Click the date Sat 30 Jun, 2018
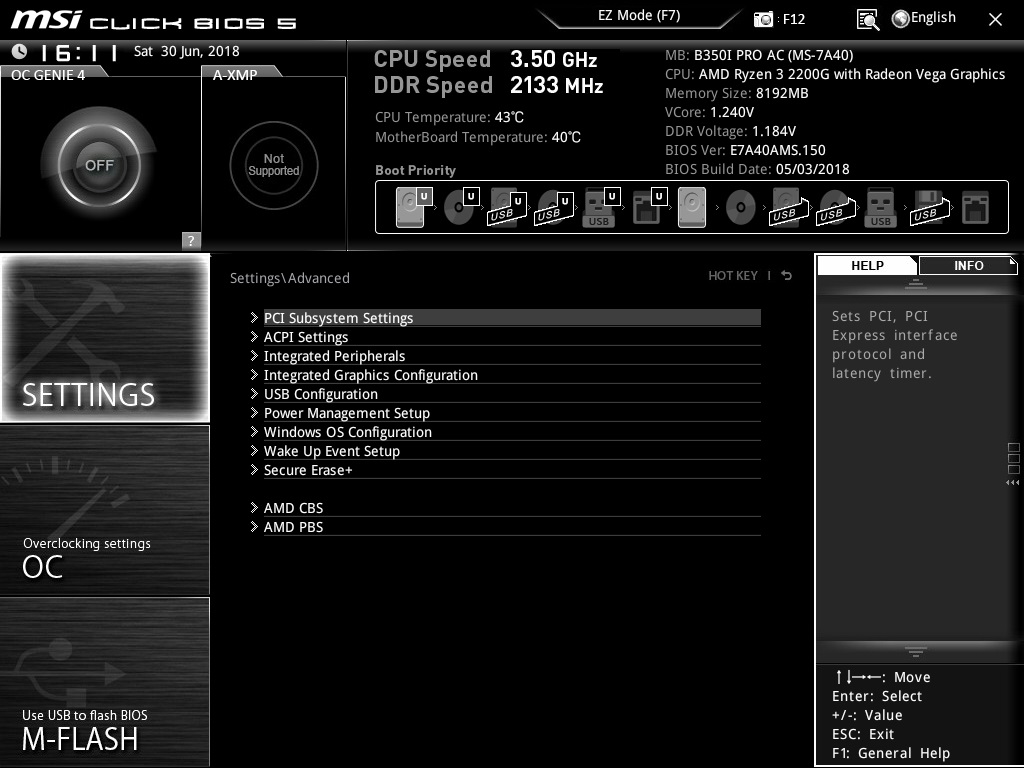 187,51
